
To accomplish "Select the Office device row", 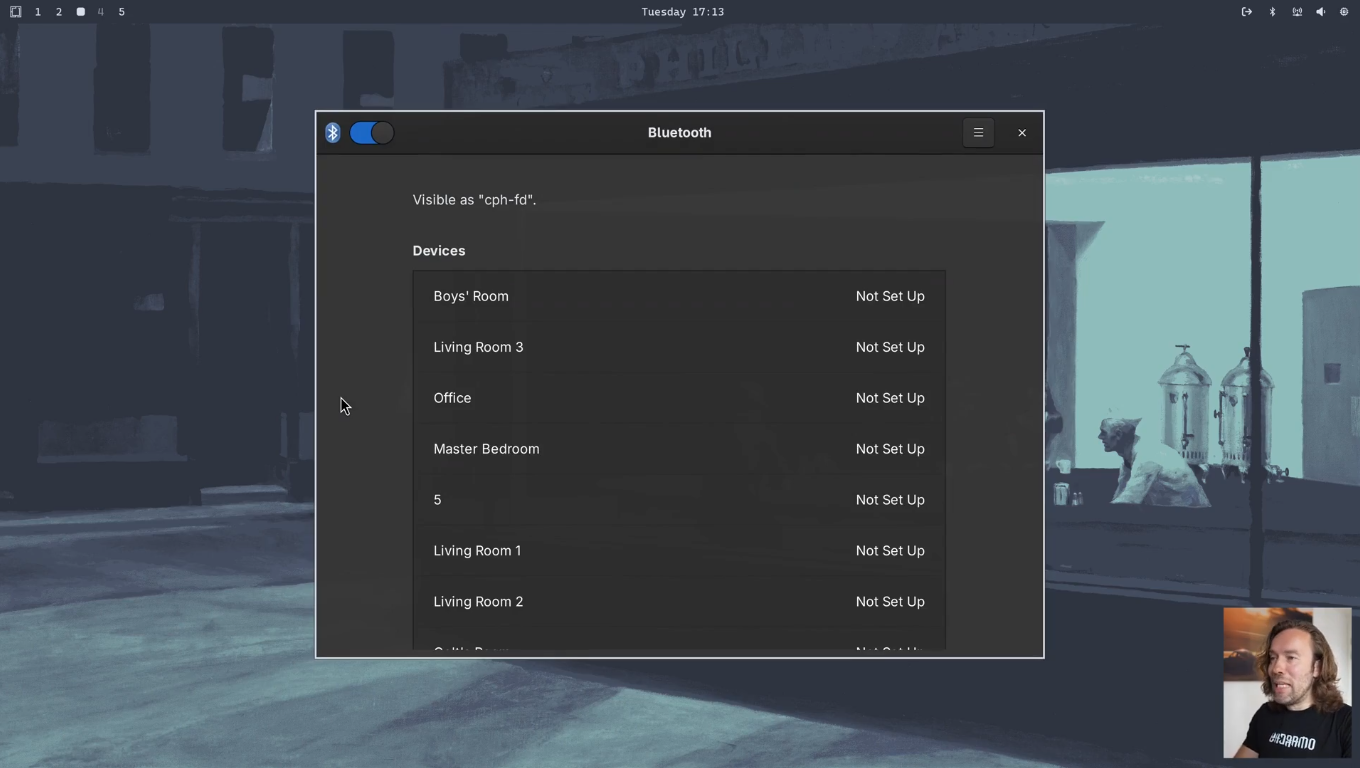I will [679, 398].
